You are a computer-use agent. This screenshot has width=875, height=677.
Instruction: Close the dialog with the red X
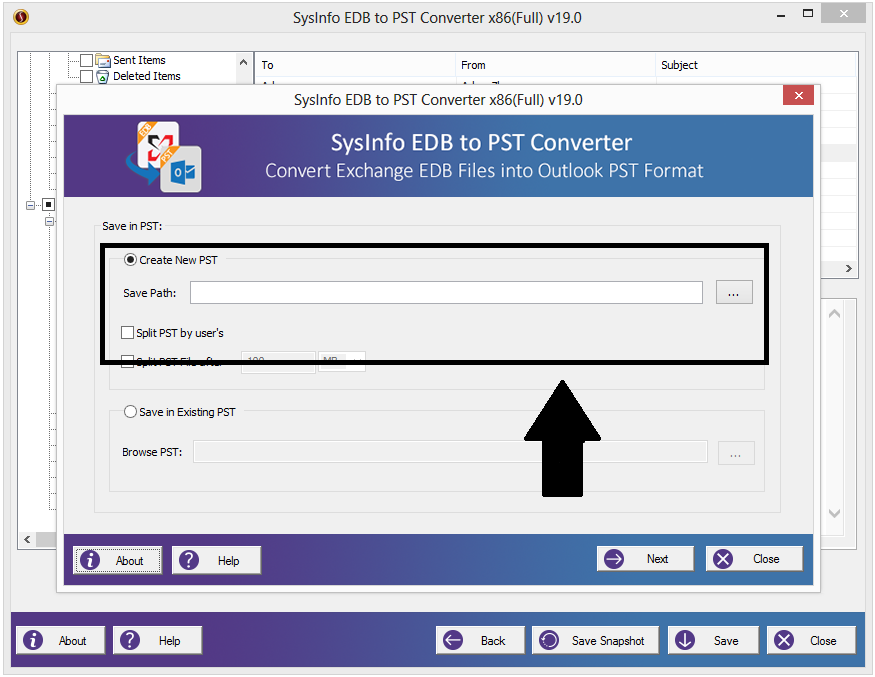pyautogui.click(x=798, y=95)
